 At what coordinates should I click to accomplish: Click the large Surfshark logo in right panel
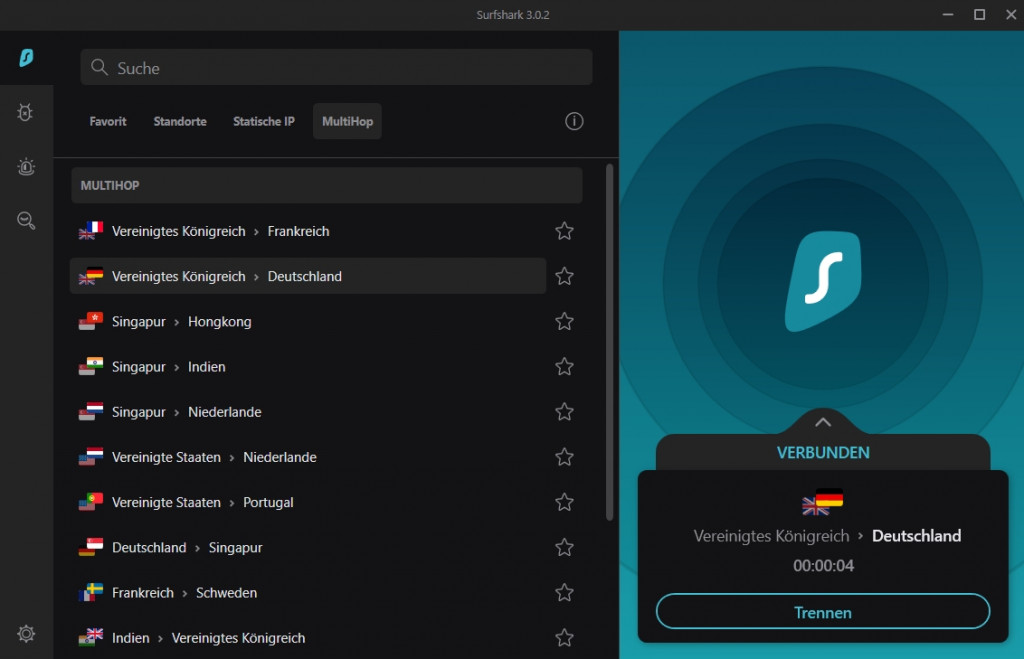823,281
